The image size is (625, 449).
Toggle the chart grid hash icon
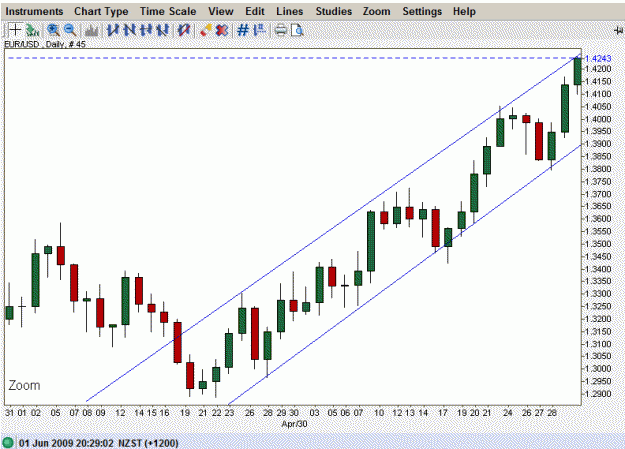[243, 30]
